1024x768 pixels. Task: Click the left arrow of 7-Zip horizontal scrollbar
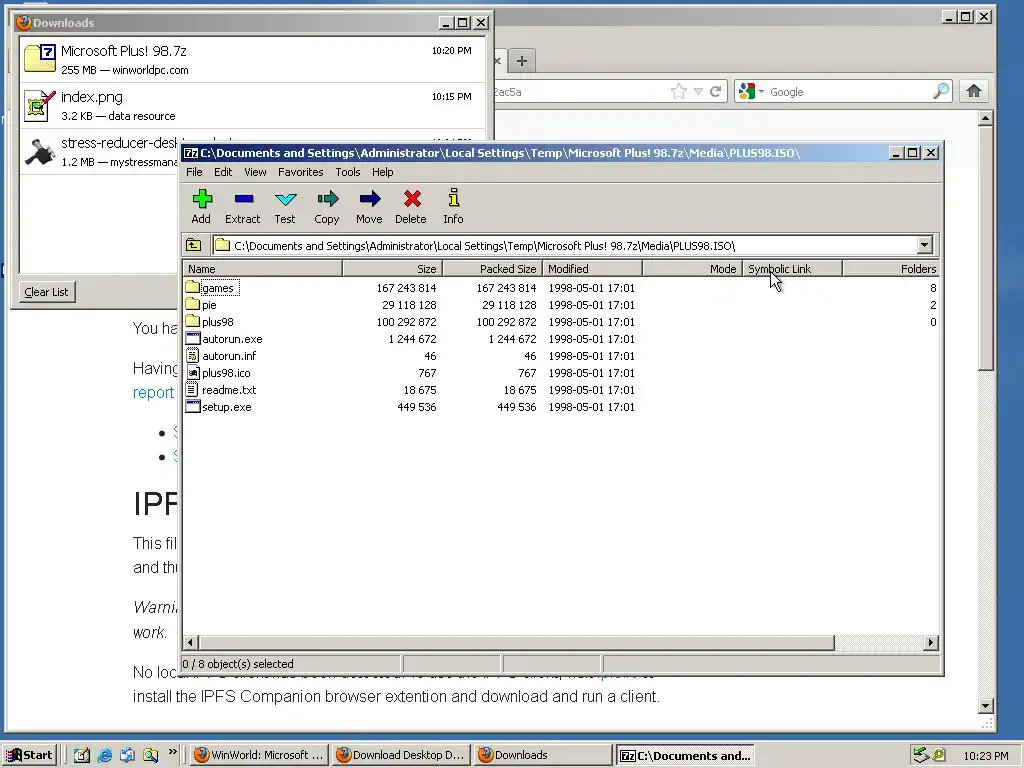coord(190,643)
